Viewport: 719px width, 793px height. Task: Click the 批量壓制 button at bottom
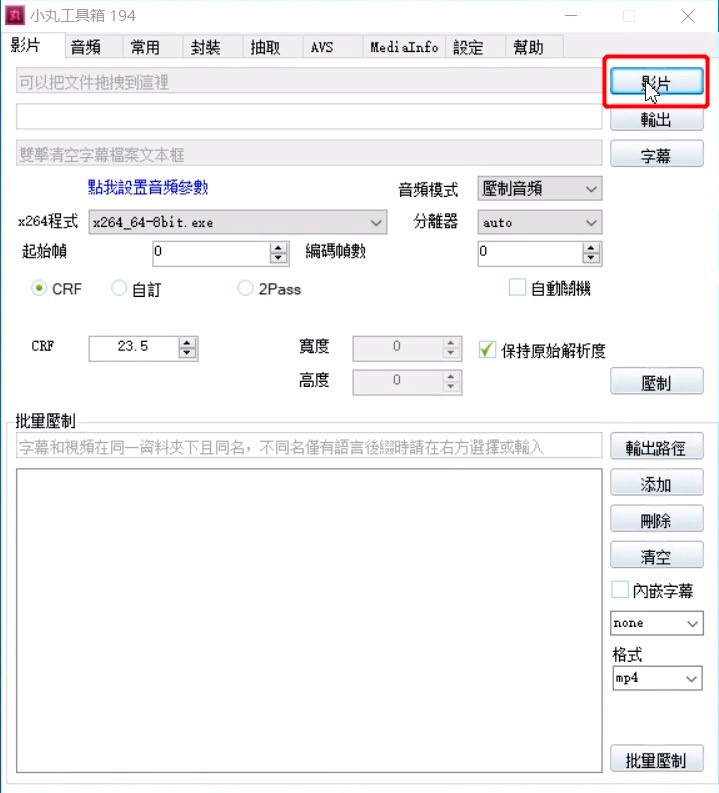click(656, 759)
